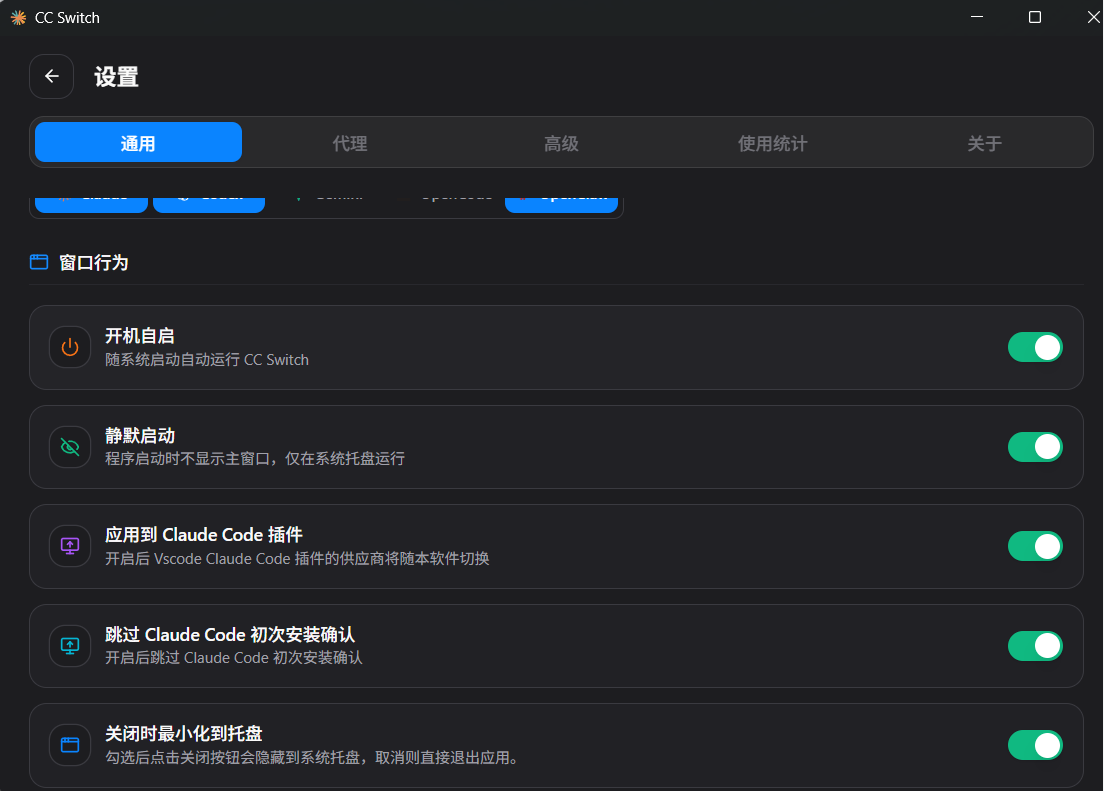Maximize the CC Switch window
The image size is (1104, 791).
tap(1034, 17)
